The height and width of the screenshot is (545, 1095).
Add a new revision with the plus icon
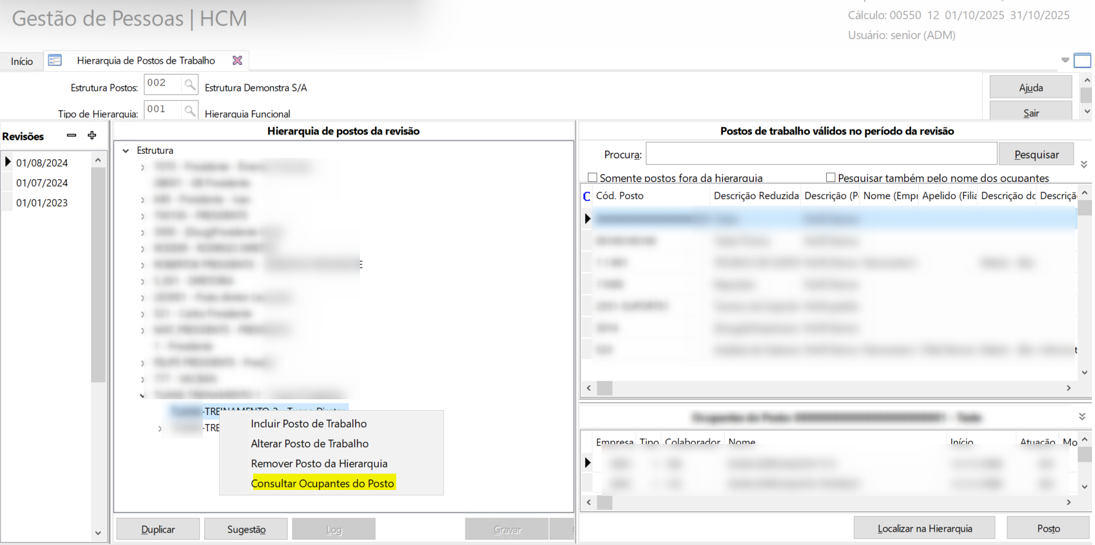pos(92,136)
